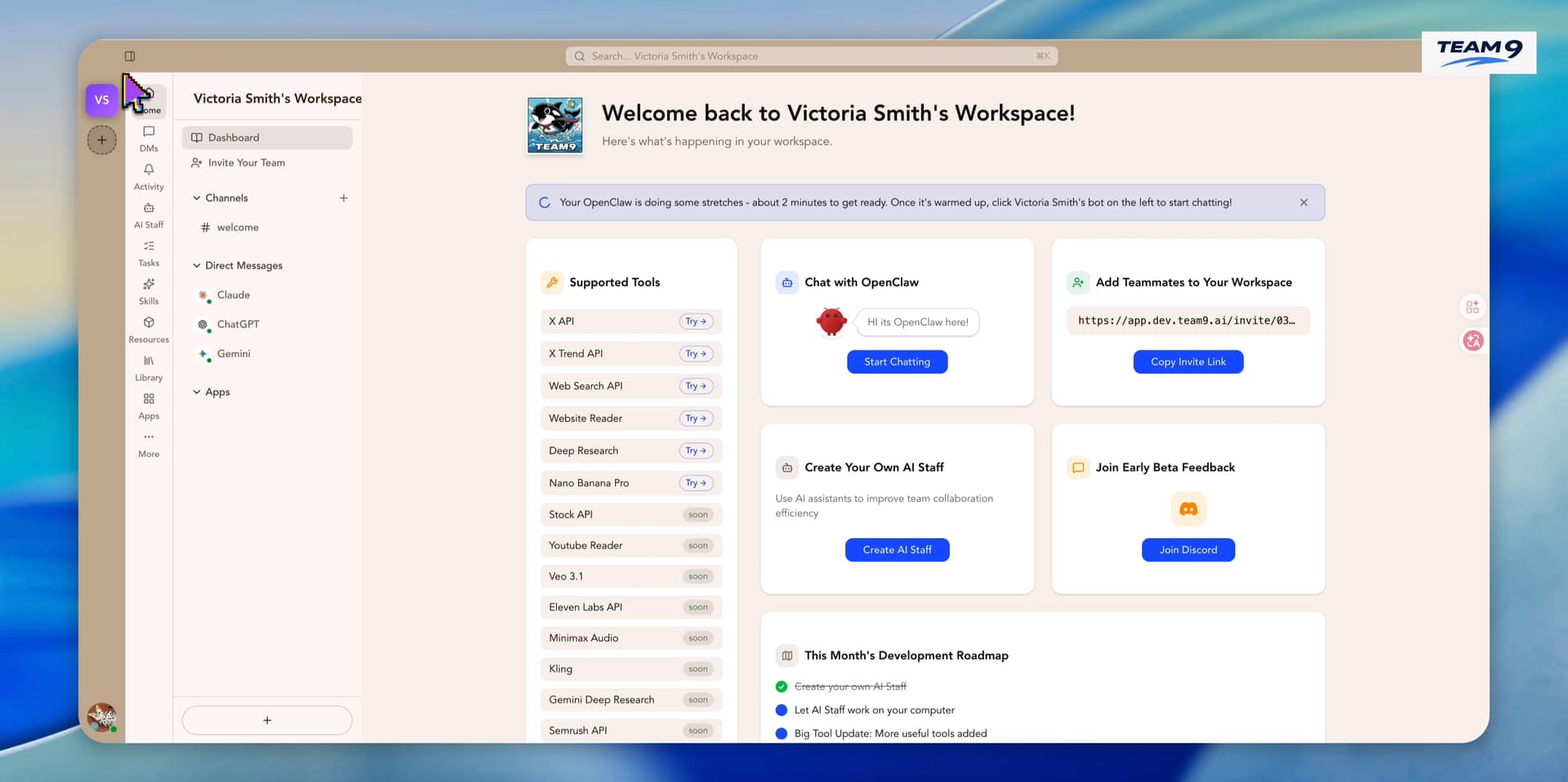The width and height of the screenshot is (1568, 782).
Task: Open Apps in the left rail
Action: (x=149, y=407)
